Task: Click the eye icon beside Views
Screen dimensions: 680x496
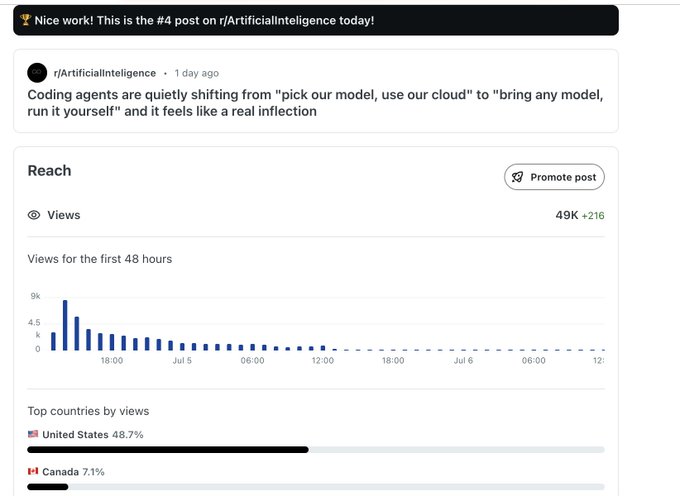Action: click(x=34, y=215)
